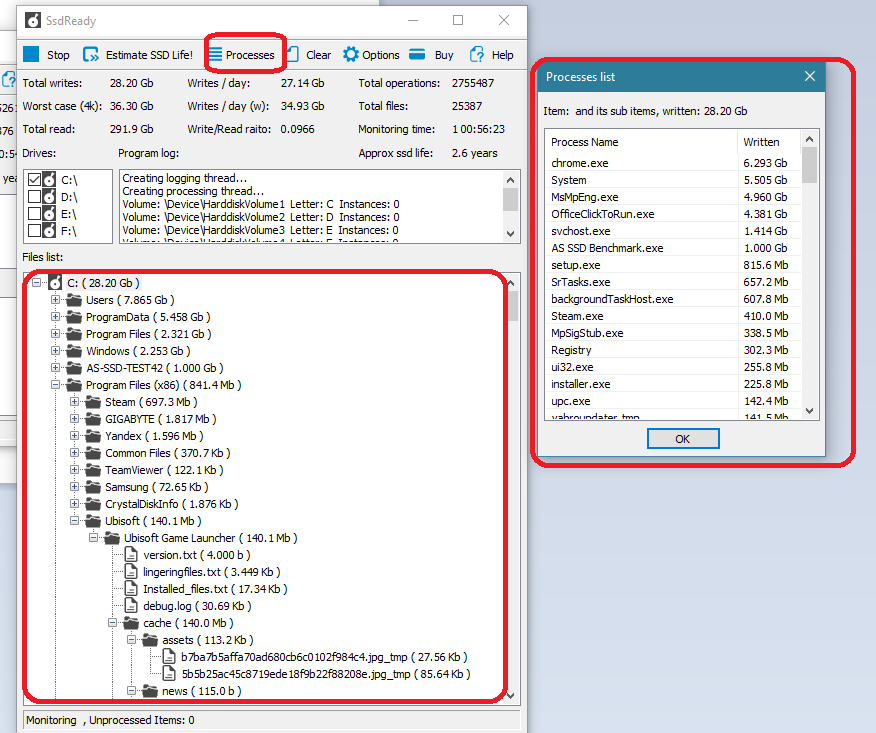Viewport: 876px width, 733px height.
Task: Click the Steam folder icon
Action: pyautogui.click(x=93, y=402)
